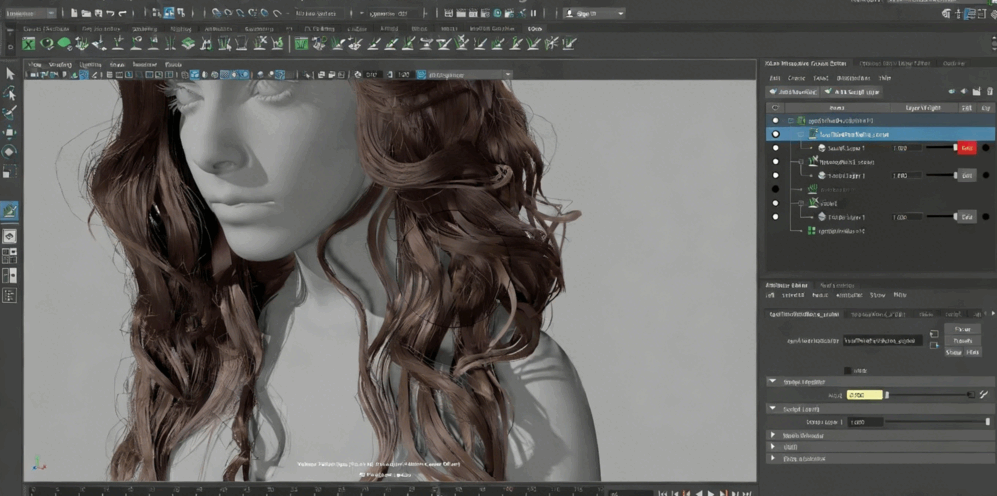This screenshot has height=496, width=997.
Task: Toggle the black circle beside red Edit button
Action: click(x=986, y=148)
